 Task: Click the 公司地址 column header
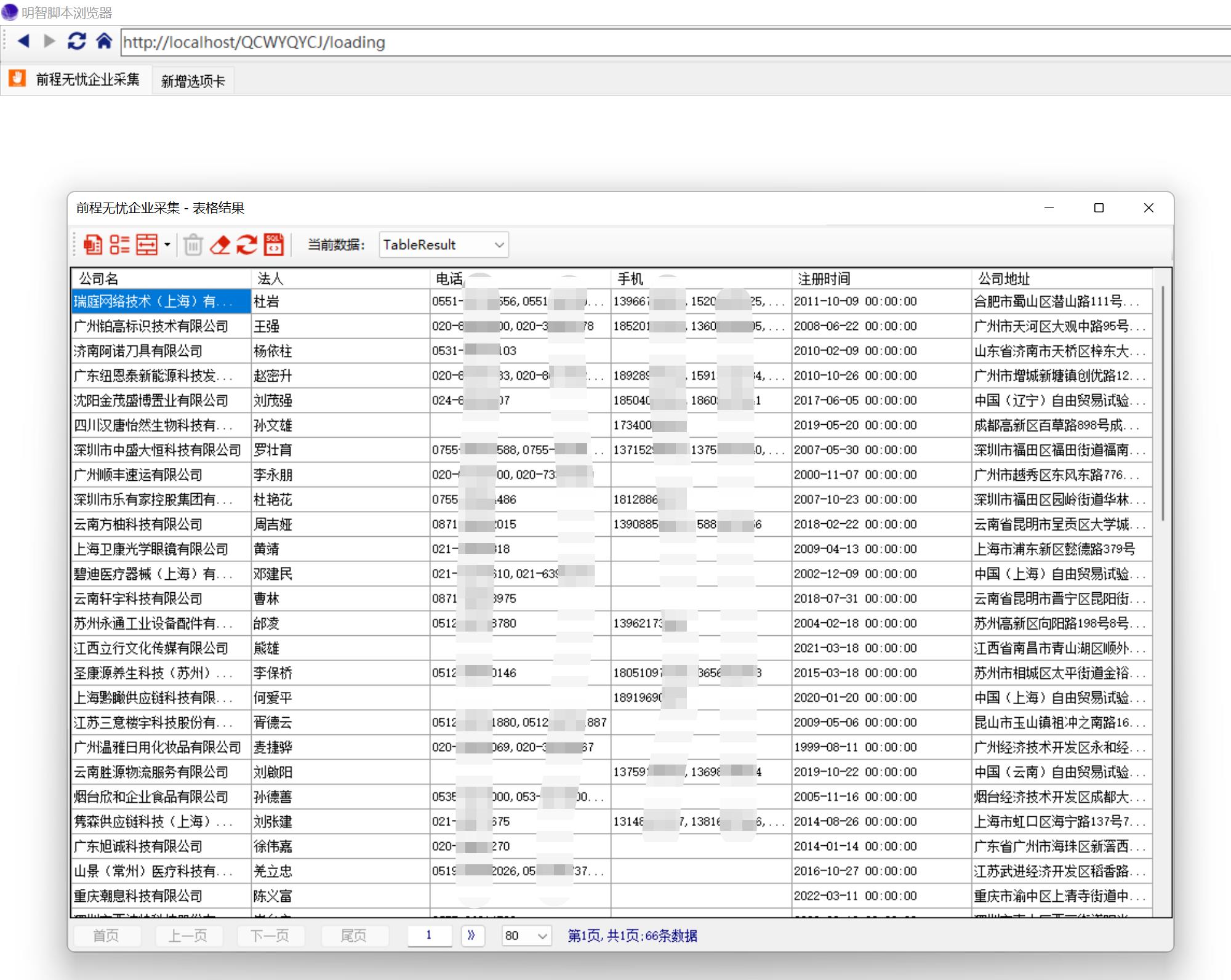click(1062, 279)
